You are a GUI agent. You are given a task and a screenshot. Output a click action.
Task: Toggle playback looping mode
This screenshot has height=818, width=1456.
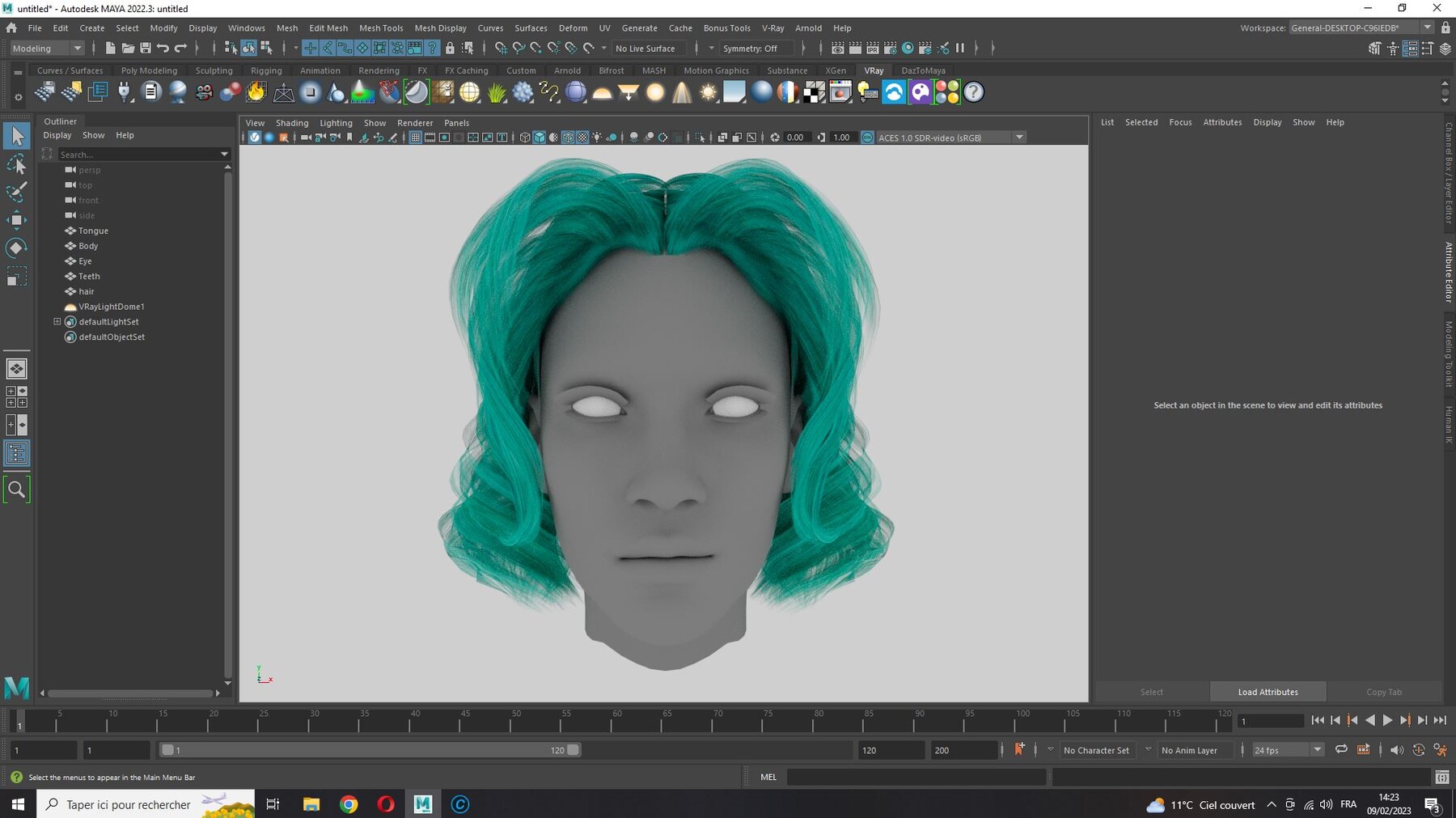point(1341,750)
